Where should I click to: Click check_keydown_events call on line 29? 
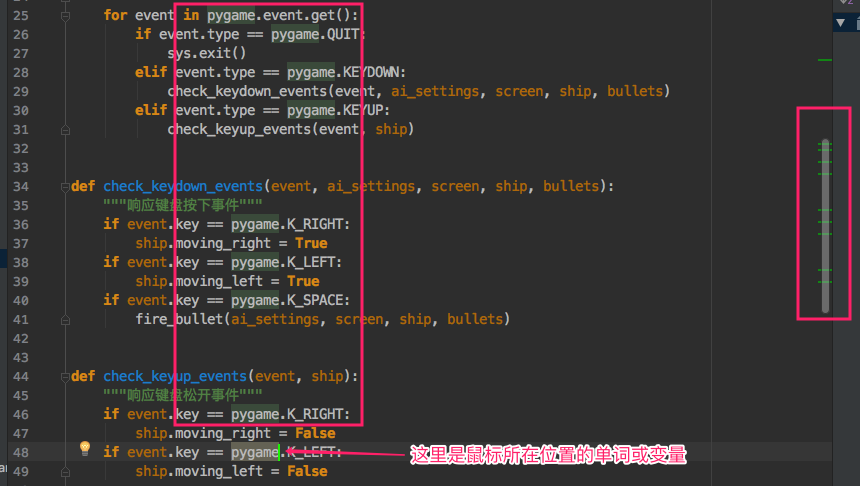click(247, 92)
